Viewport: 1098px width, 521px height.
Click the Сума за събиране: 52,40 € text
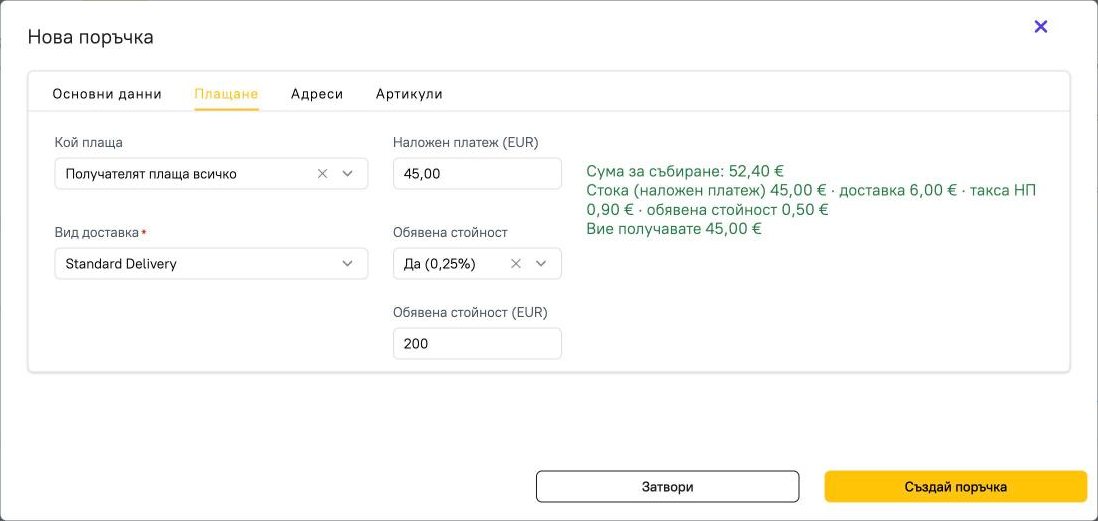685,171
